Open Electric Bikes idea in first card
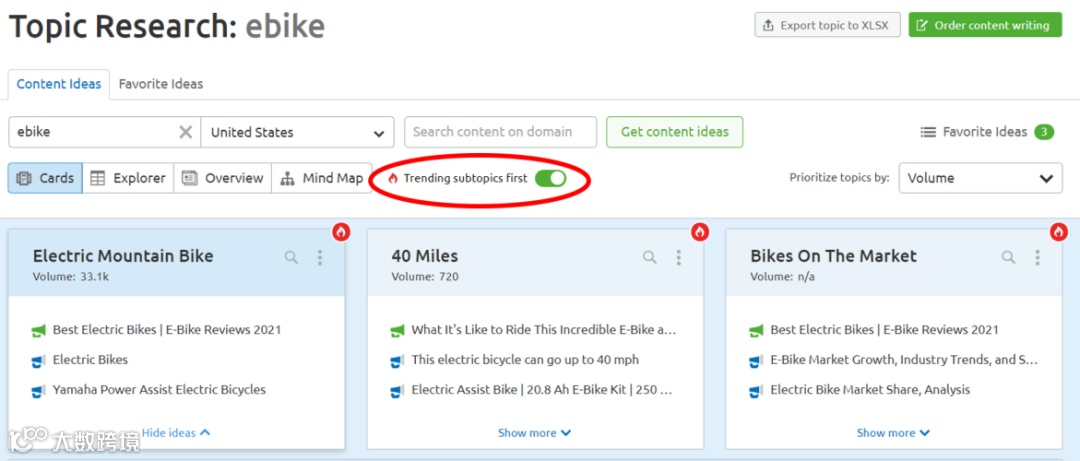The width and height of the screenshot is (1080, 461). (90, 360)
